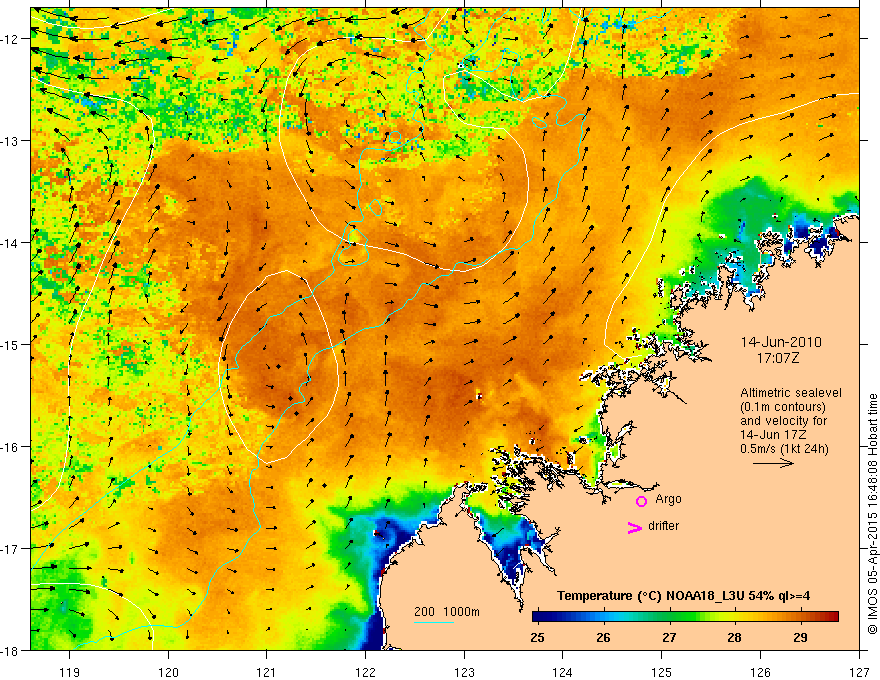Screen dimensions: 880x680
Task: Click the colorbar tick label '25'
Action: tap(537, 637)
